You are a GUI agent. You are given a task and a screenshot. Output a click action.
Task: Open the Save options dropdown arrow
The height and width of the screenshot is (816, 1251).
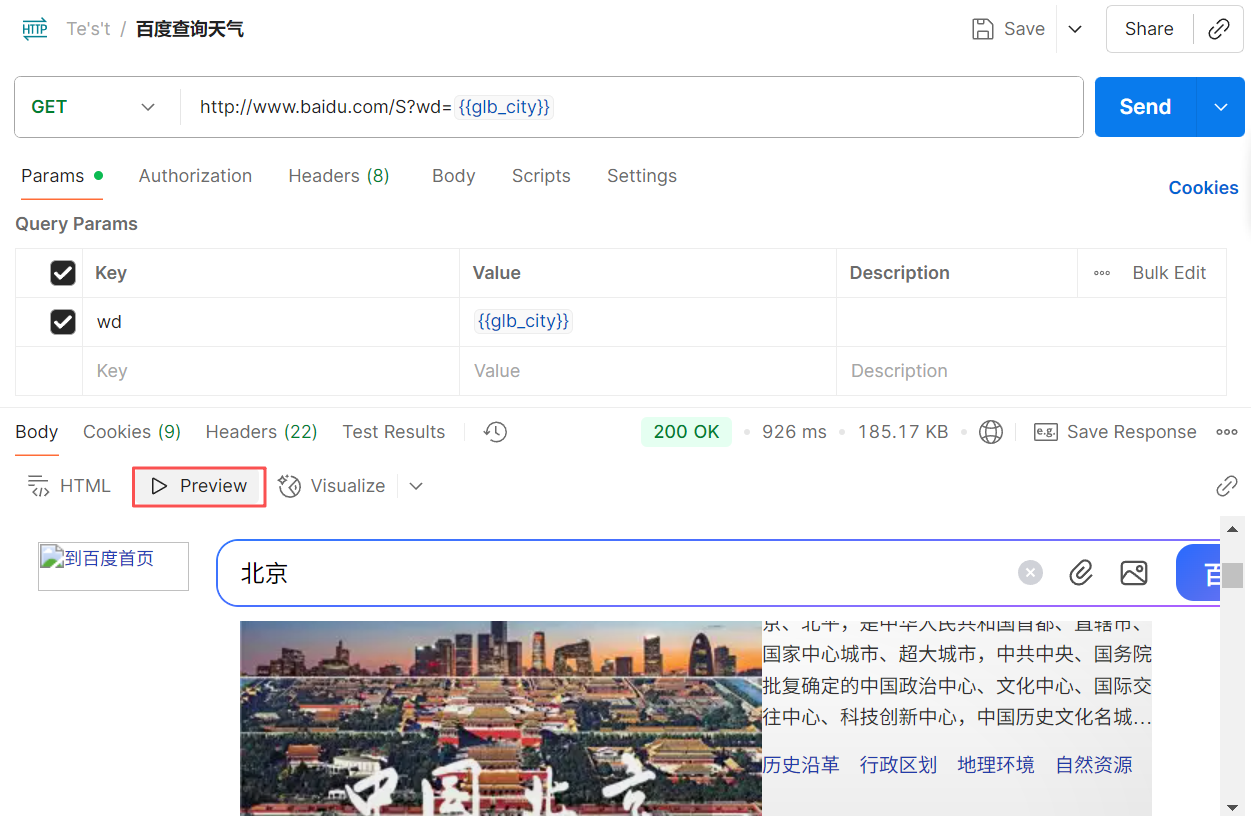[1075, 29]
